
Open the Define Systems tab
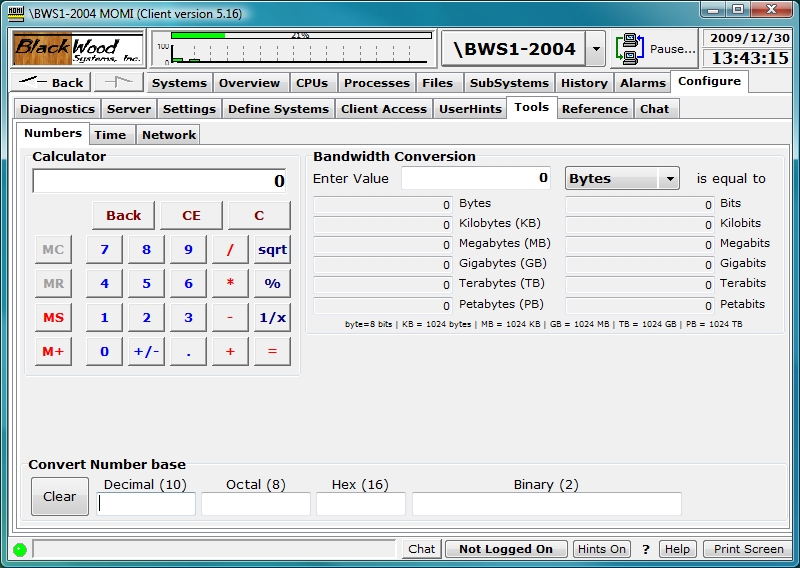pos(278,109)
